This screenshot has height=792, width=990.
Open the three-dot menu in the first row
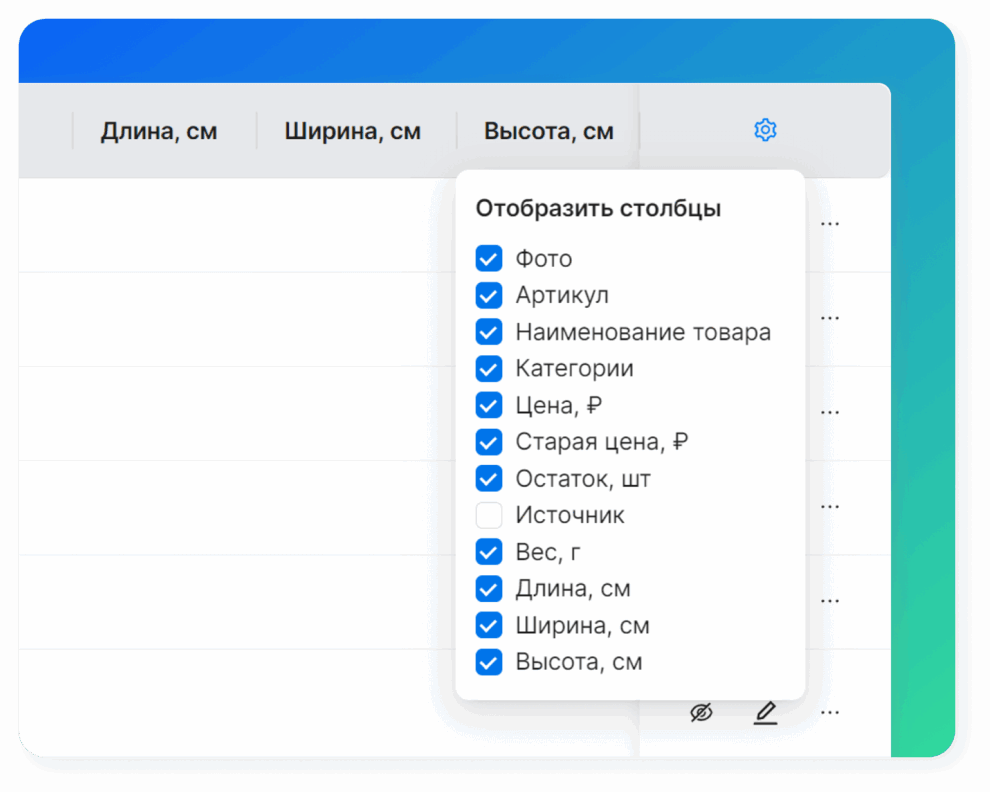pyautogui.click(x=830, y=223)
